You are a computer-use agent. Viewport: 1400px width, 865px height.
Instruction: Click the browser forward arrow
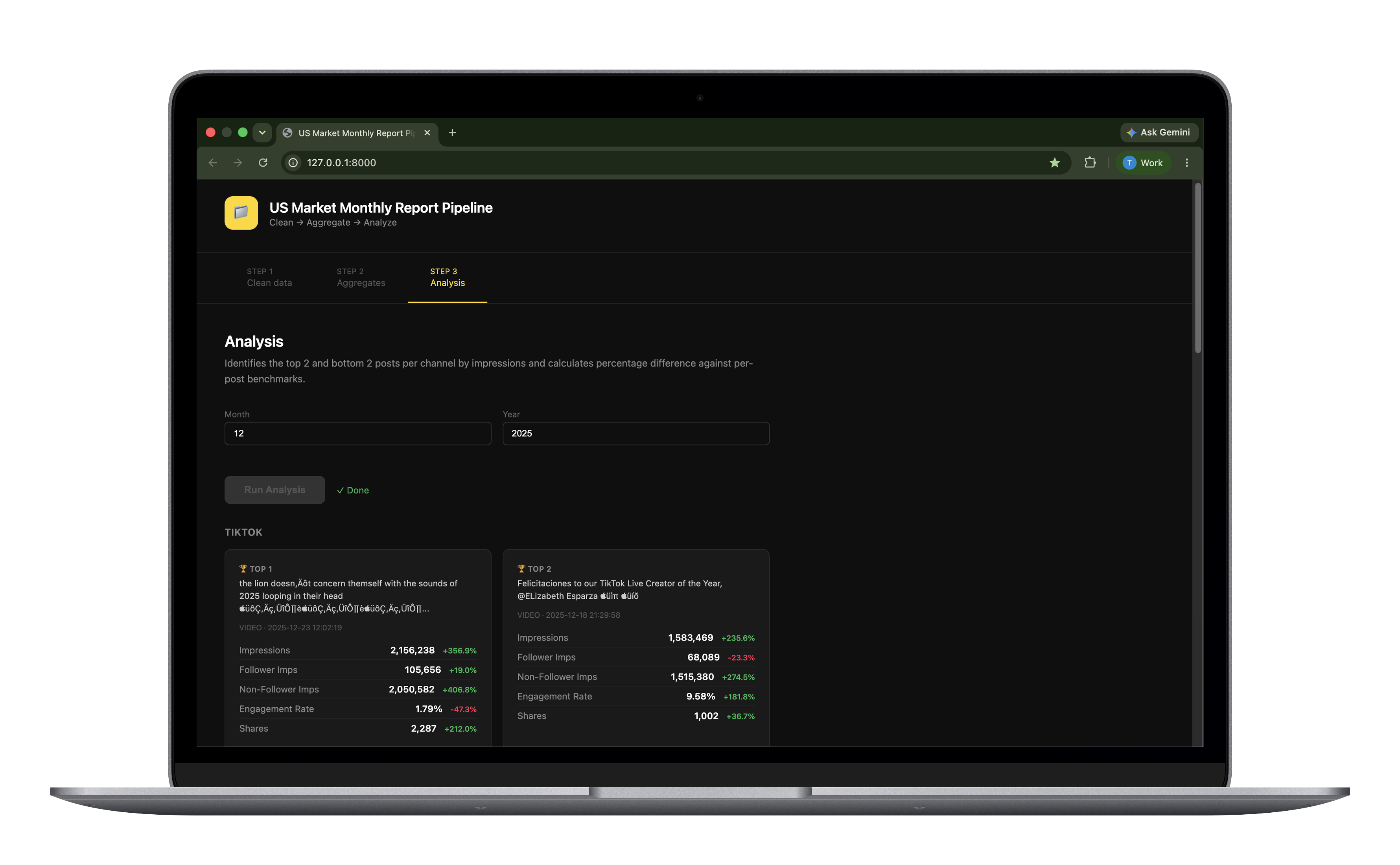pos(238,163)
